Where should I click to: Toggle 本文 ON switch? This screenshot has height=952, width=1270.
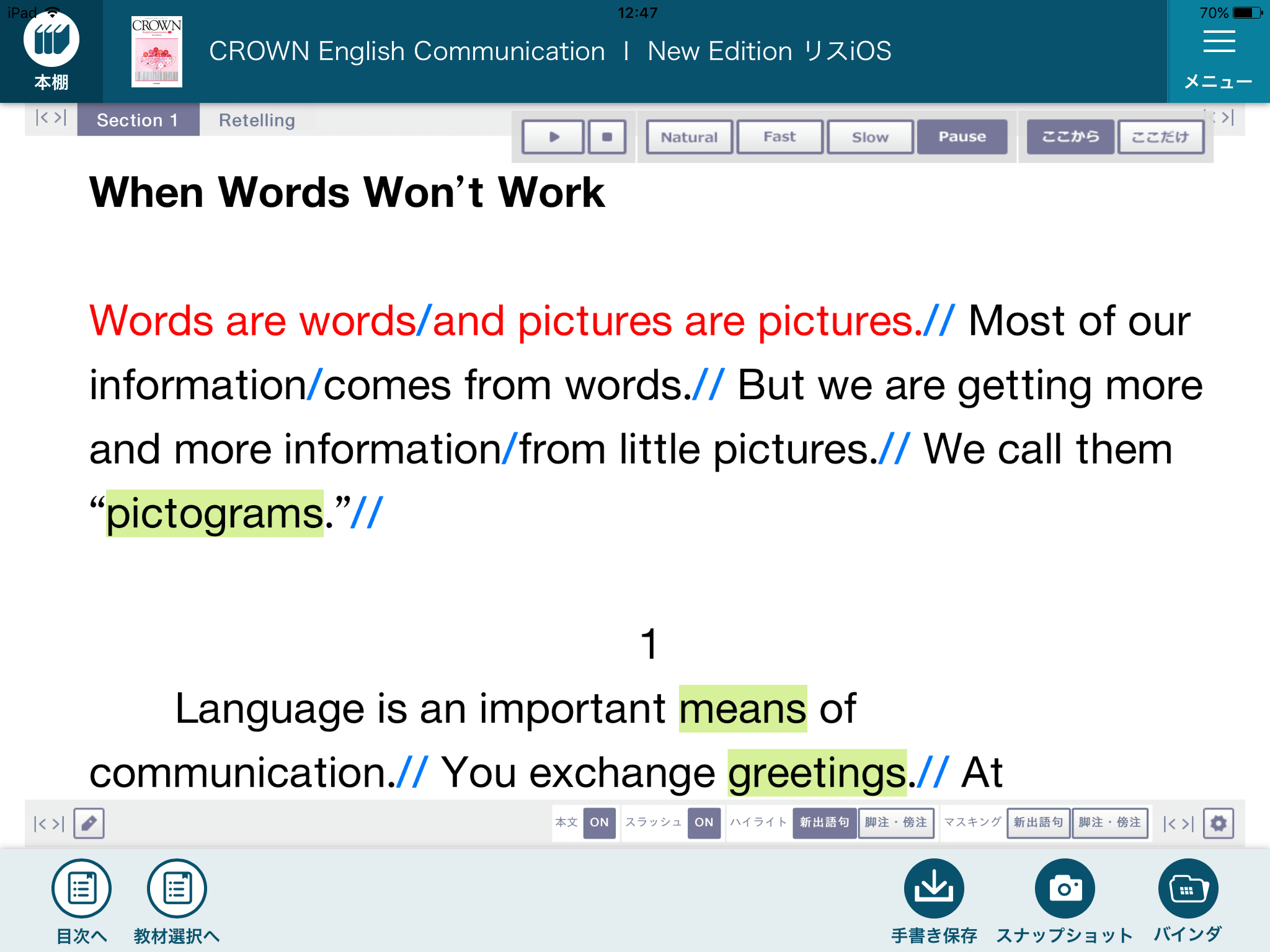(599, 822)
